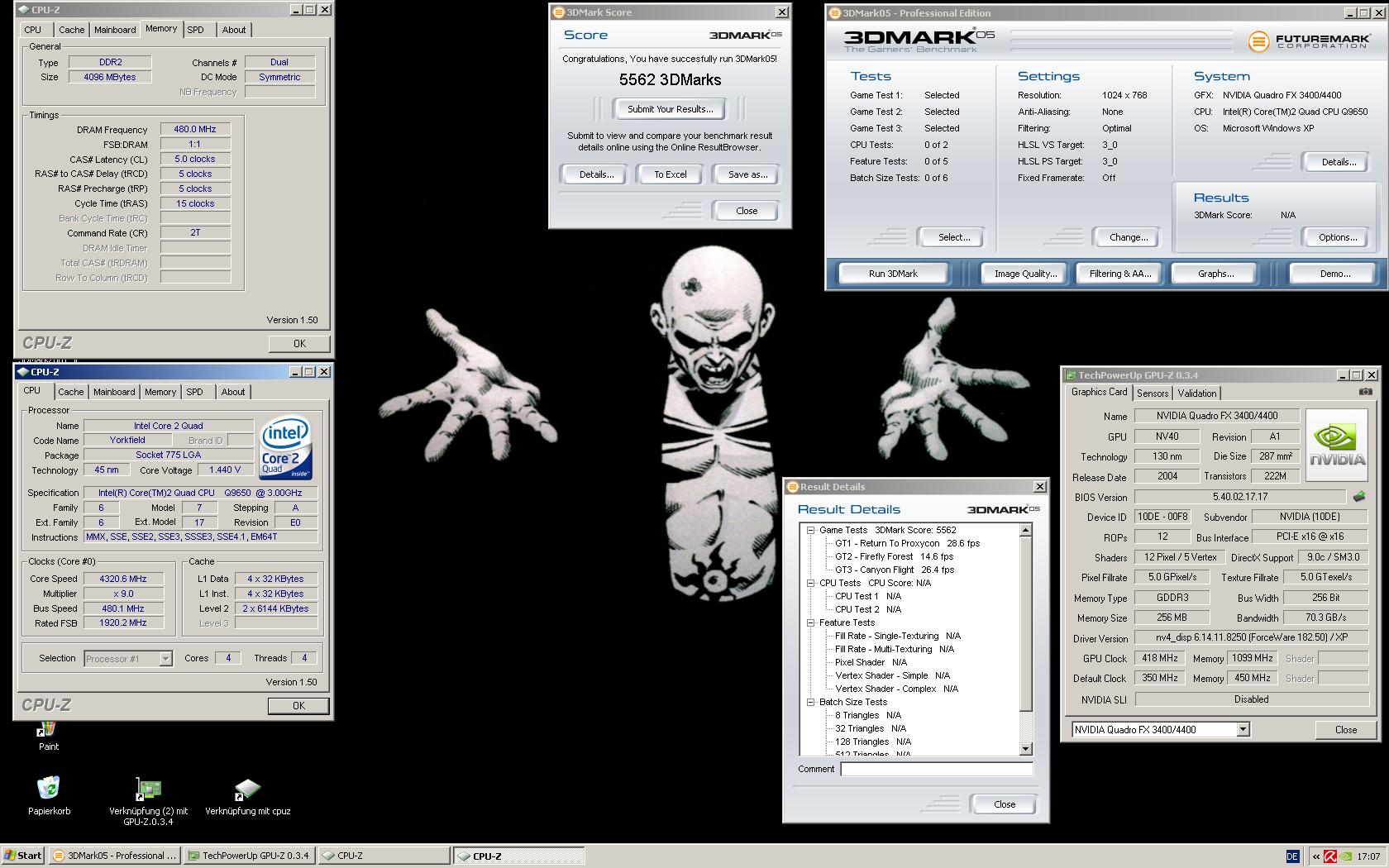Click Close button in GPU-Z window
The width and height of the screenshot is (1389, 868).
click(x=1345, y=730)
